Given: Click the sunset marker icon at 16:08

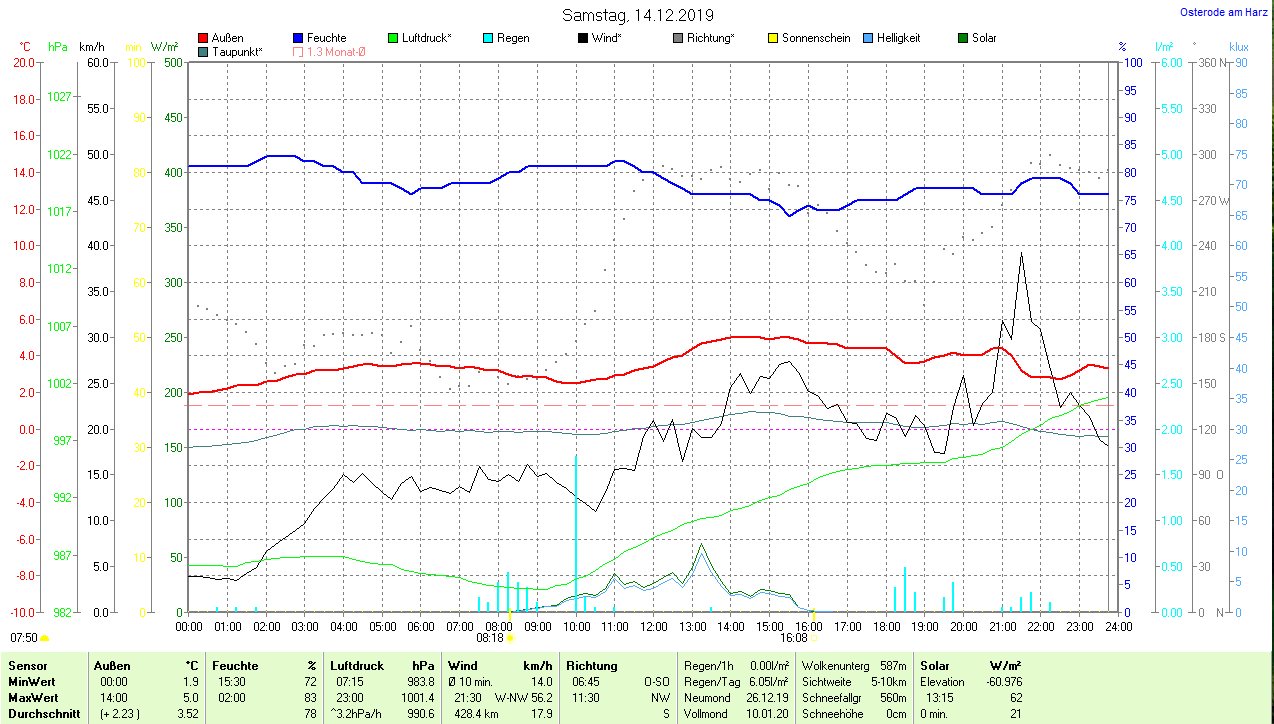Looking at the screenshot, I should 814,637.
